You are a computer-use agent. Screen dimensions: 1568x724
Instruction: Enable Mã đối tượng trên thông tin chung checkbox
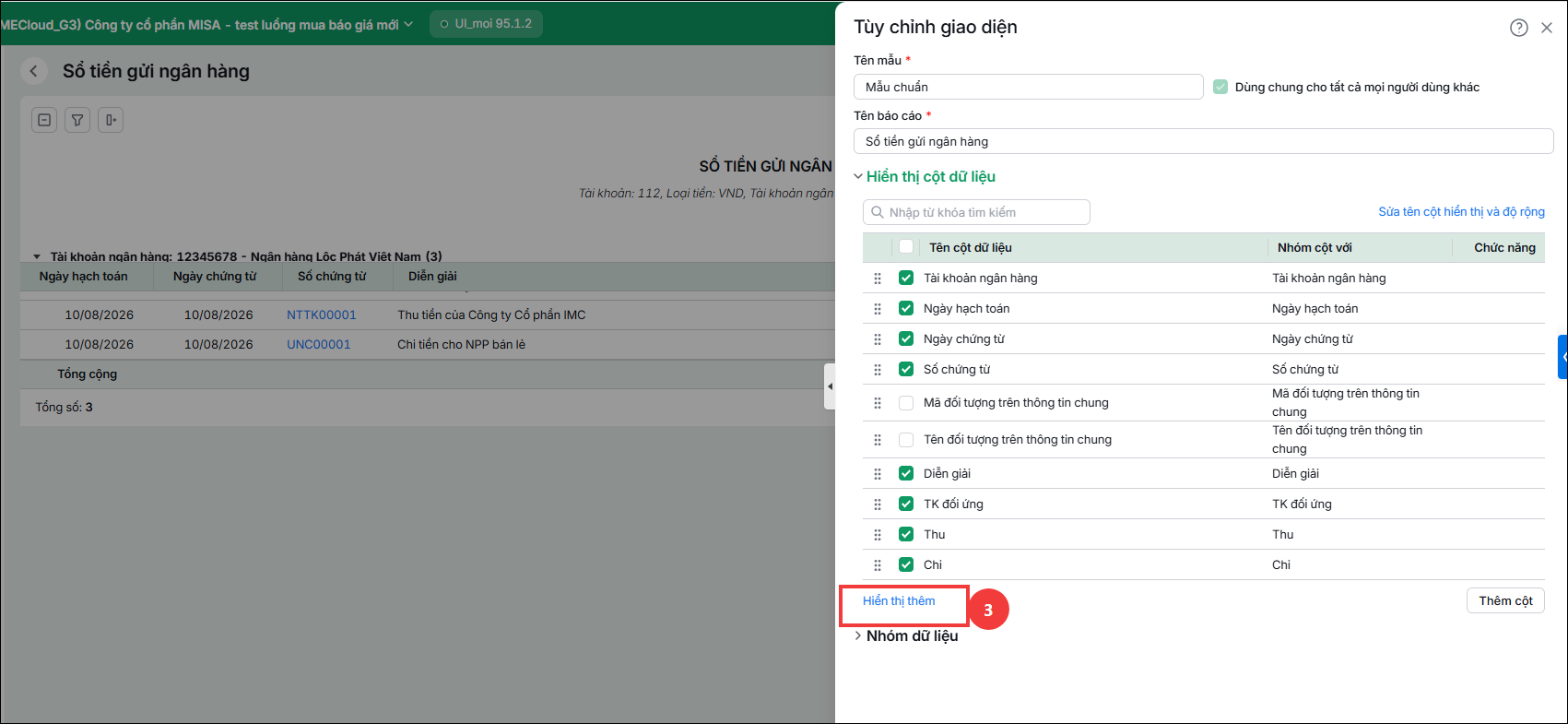click(x=906, y=403)
